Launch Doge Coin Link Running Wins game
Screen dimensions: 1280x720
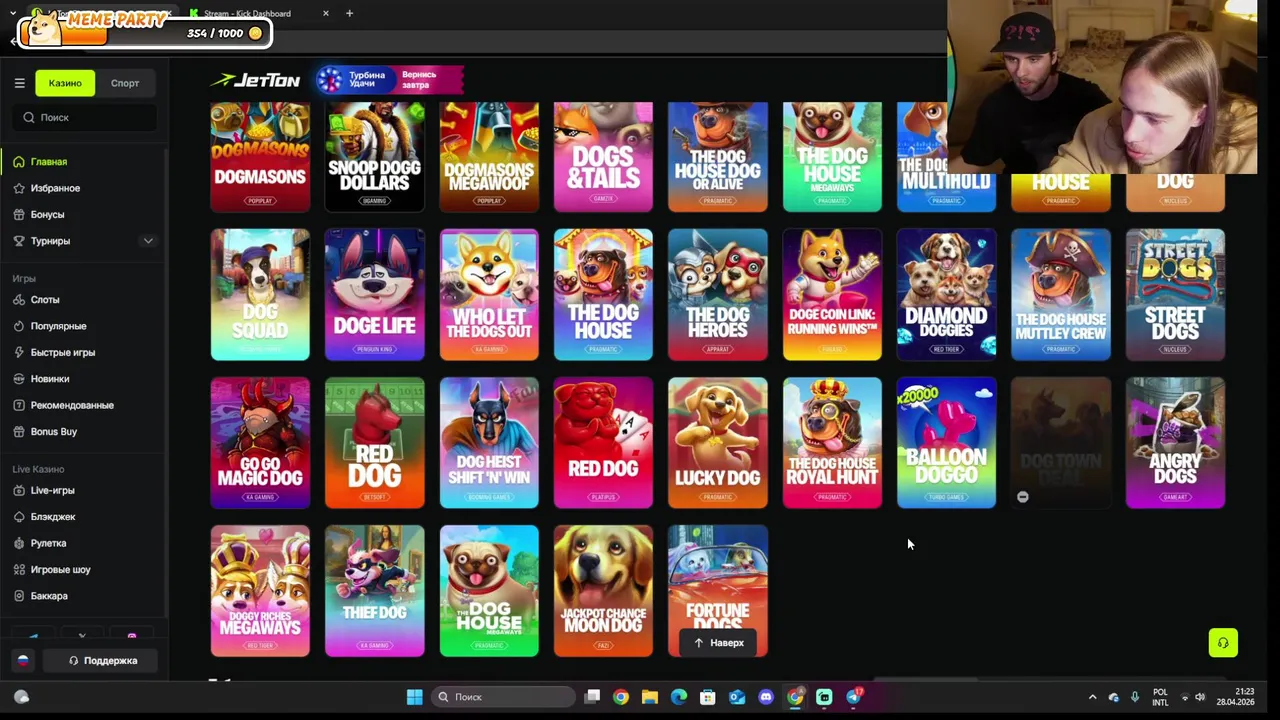pos(832,294)
